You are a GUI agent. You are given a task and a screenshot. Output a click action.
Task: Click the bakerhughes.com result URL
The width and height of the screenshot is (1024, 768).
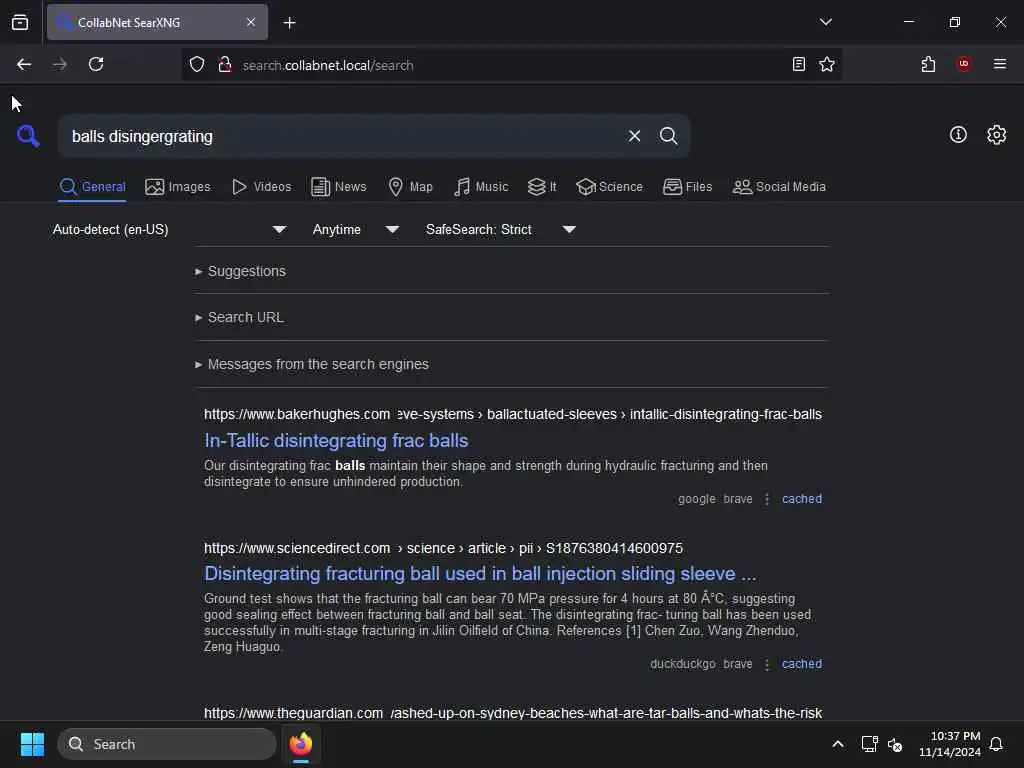pos(513,414)
